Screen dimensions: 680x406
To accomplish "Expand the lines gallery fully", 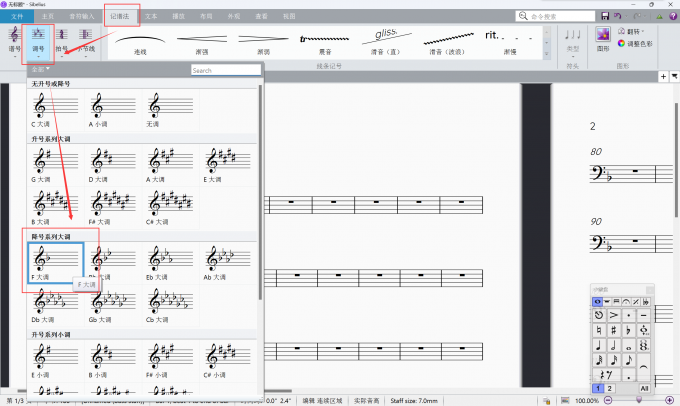I will pyautogui.click(x=546, y=54).
